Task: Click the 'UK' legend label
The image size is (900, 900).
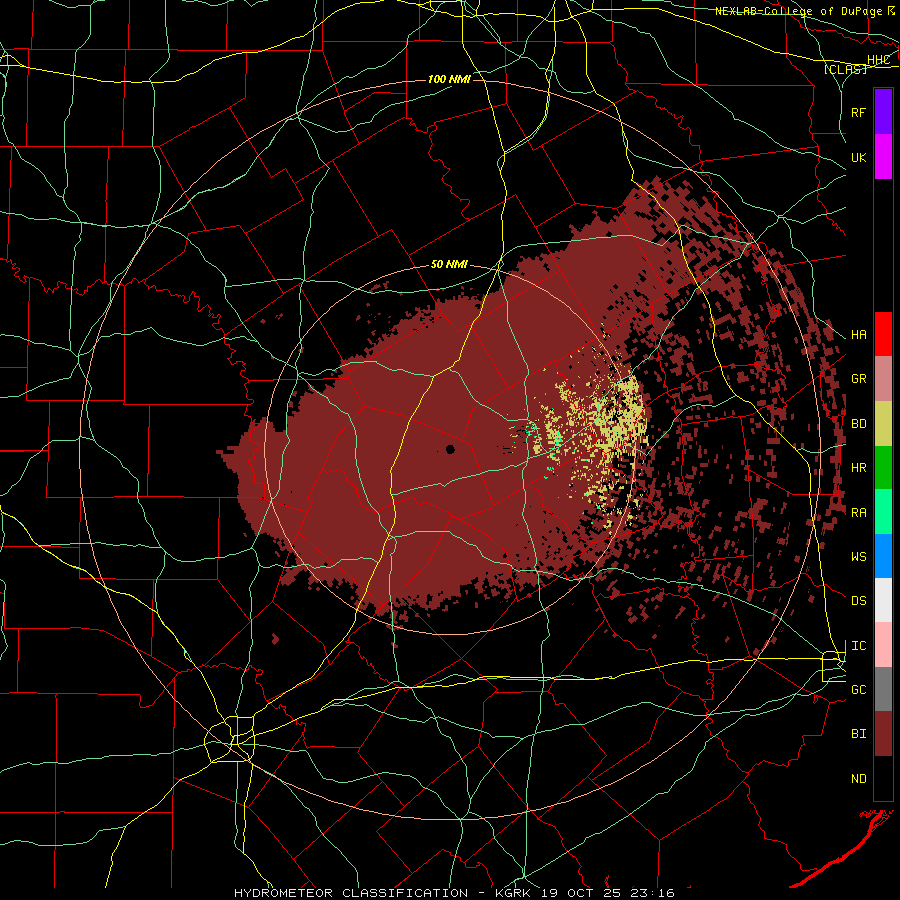Action: click(x=858, y=157)
